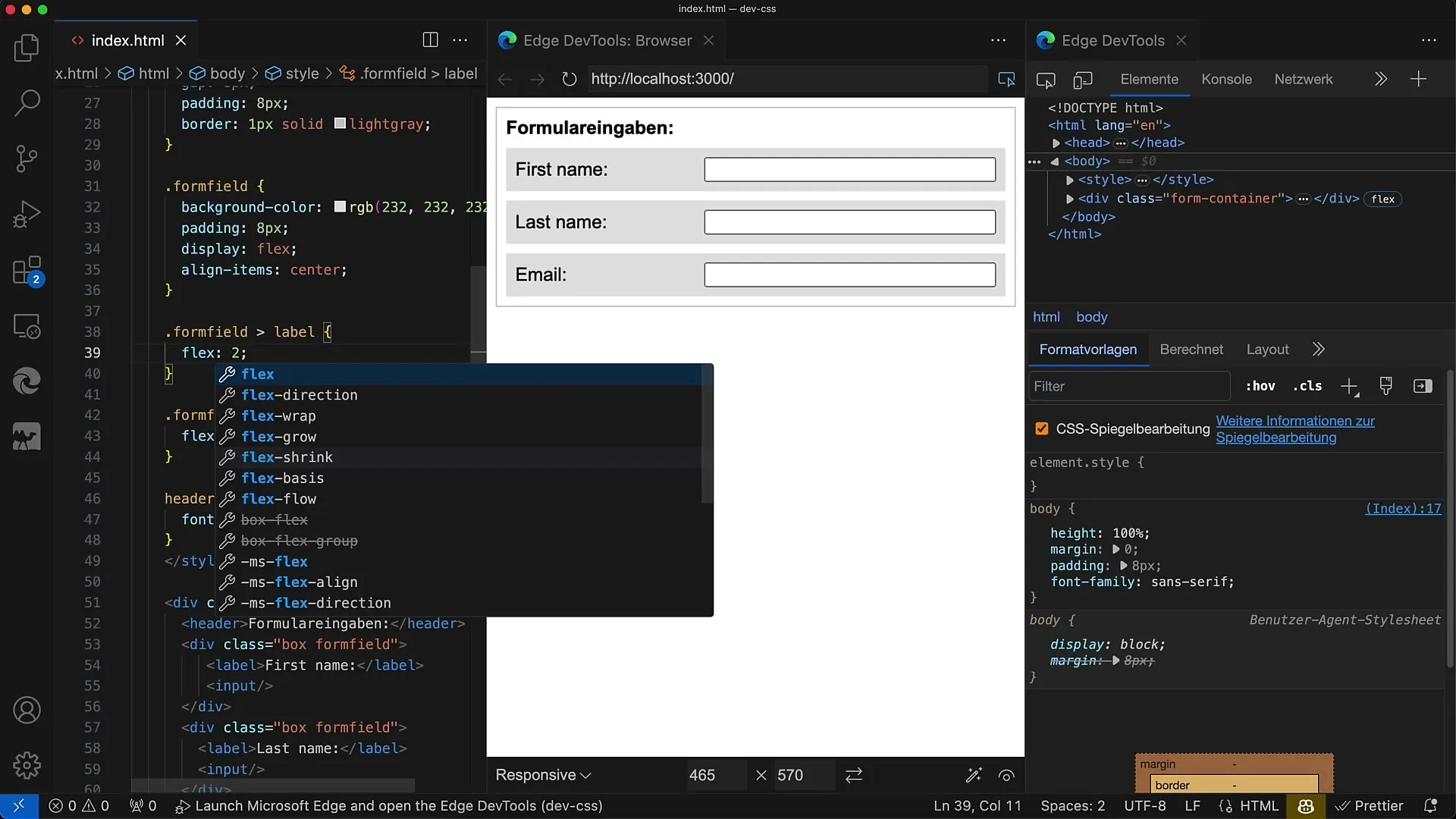
Task: Toggle the flex badge on form-container
Action: pyautogui.click(x=1382, y=199)
